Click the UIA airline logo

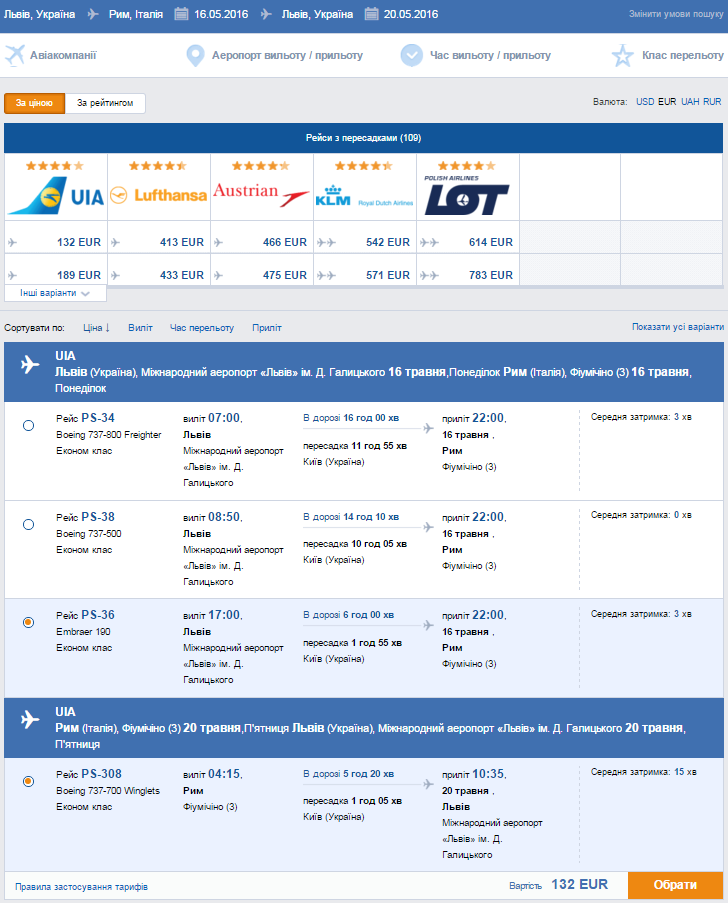56,196
